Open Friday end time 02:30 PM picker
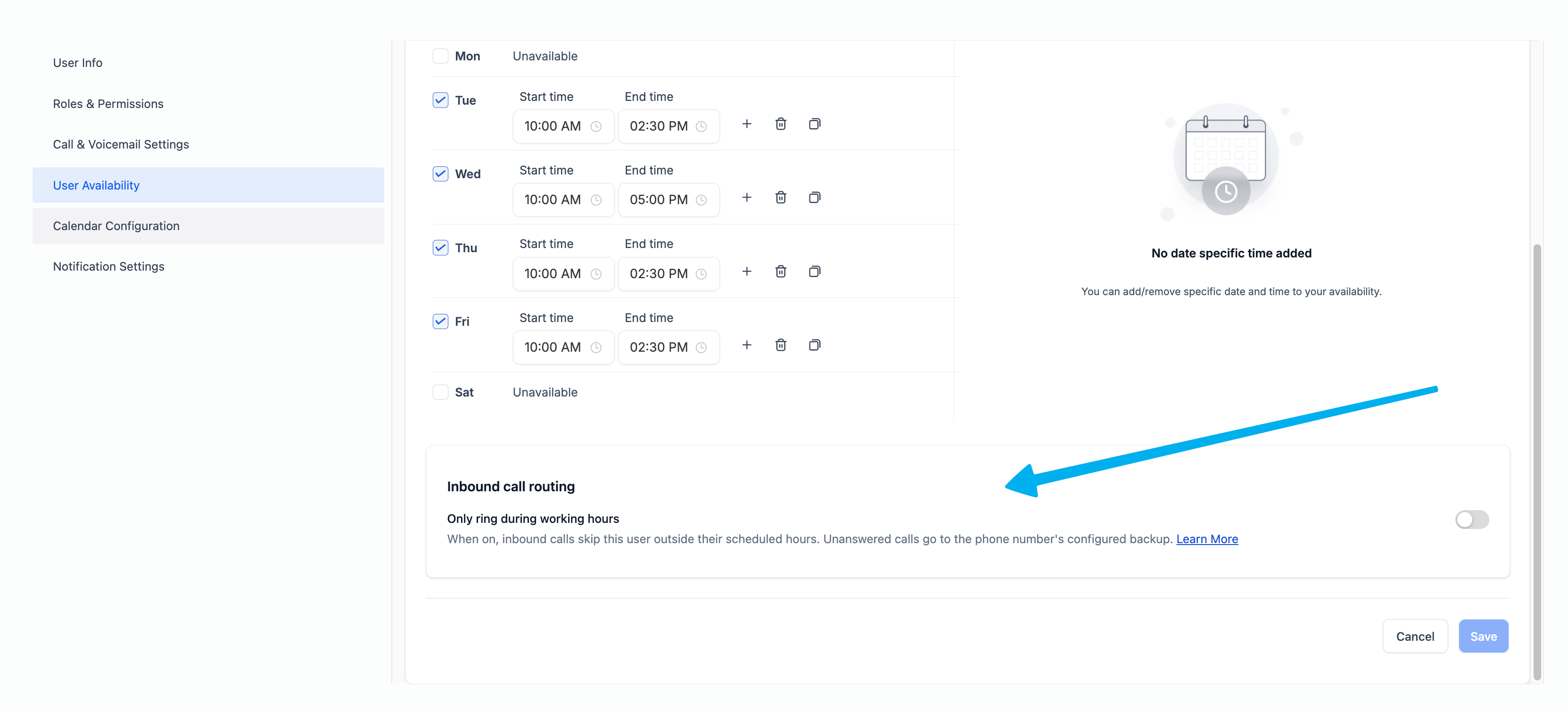1568x711 pixels. [x=668, y=347]
